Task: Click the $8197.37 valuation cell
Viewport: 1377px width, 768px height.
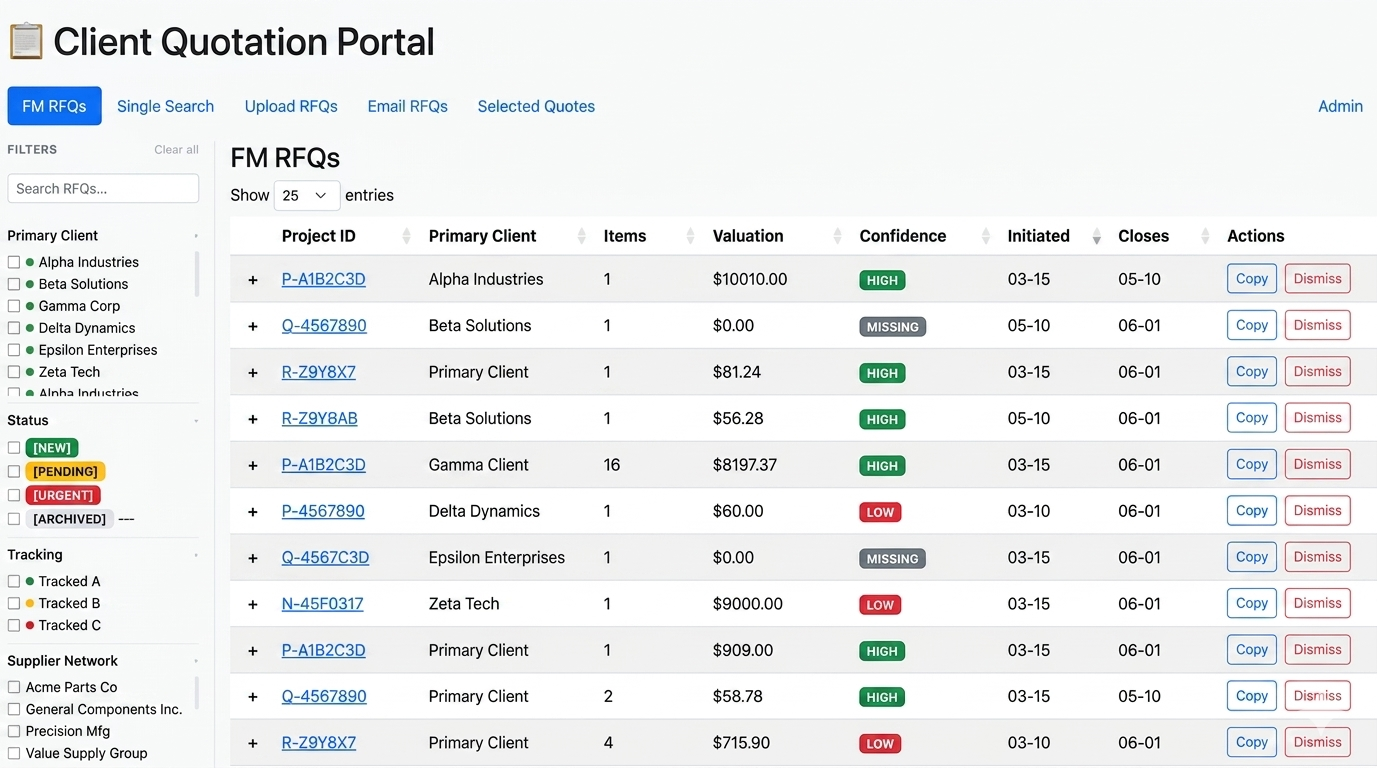Action: click(744, 465)
